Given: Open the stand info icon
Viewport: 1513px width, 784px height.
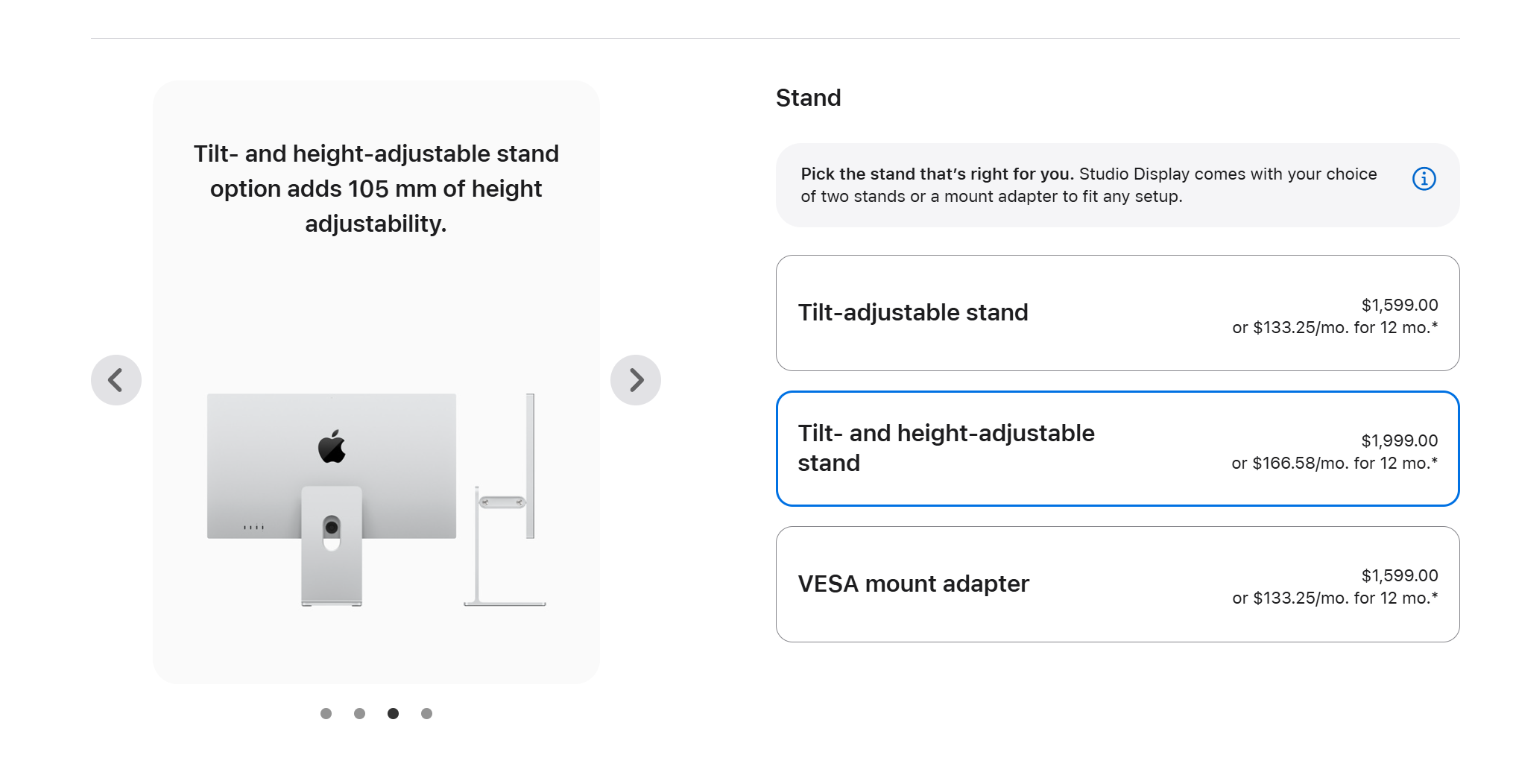Looking at the screenshot, I should click(1424, 179).
